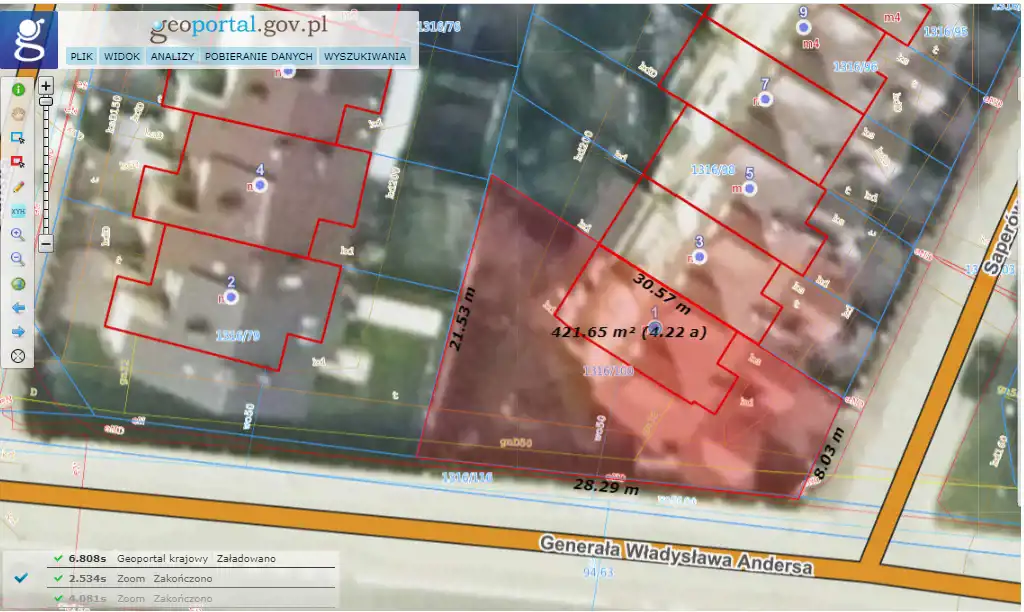1024x612 pixels.
Task: Expand the POBIERANIE DANYCH menu
Action: pyautogui.click(x=259, y=57)
